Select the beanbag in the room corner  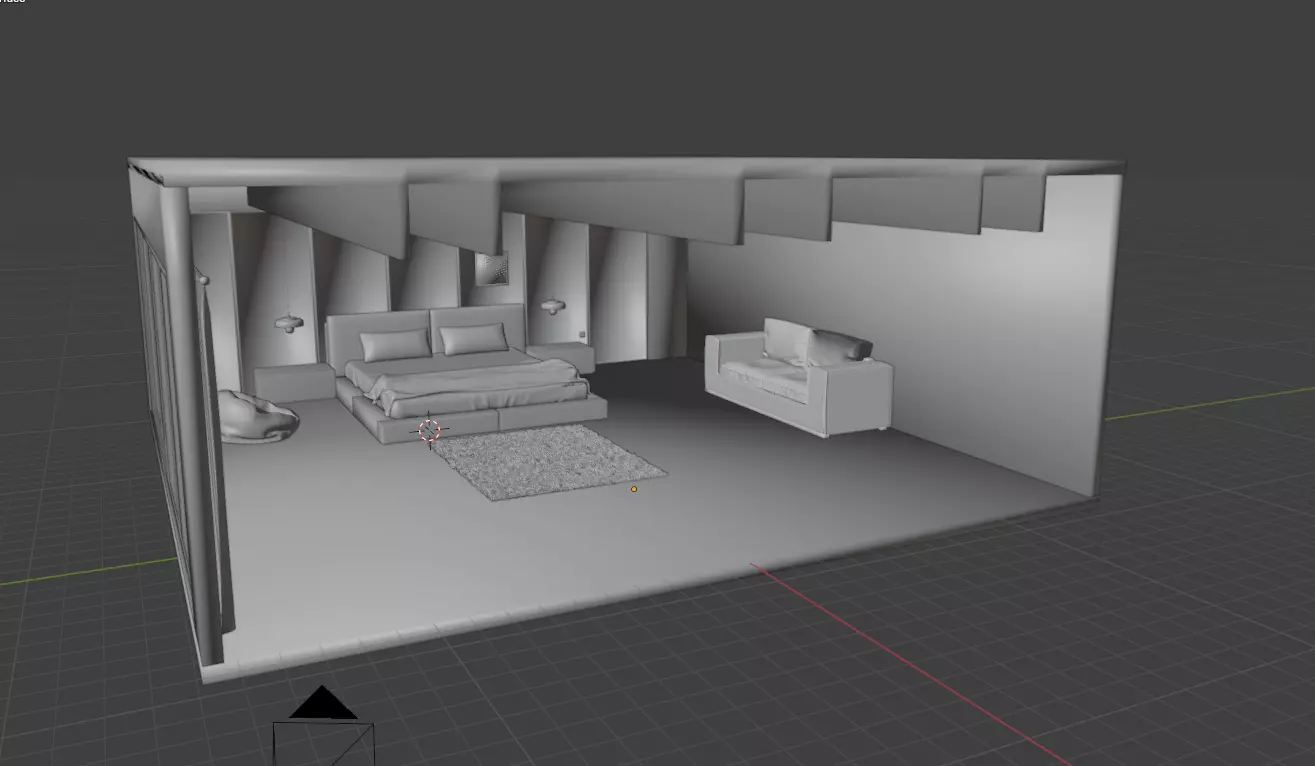click(x=258, y=416)
